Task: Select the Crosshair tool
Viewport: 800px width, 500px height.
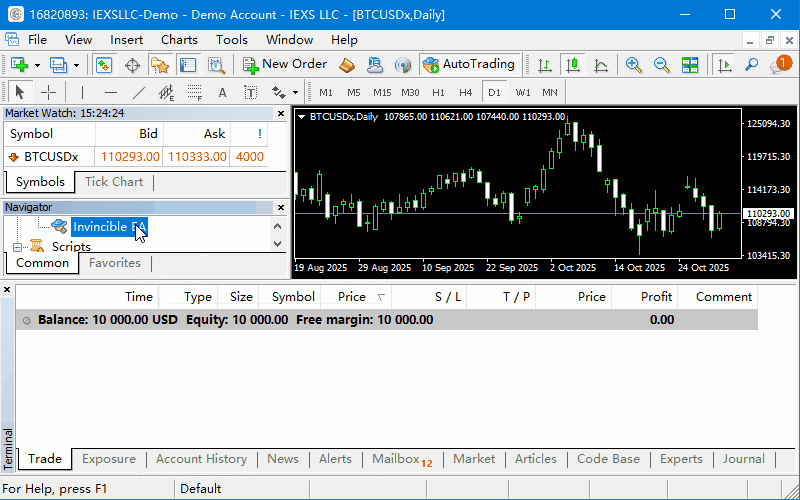Action: pyautogui.click(x=48, y=92)
